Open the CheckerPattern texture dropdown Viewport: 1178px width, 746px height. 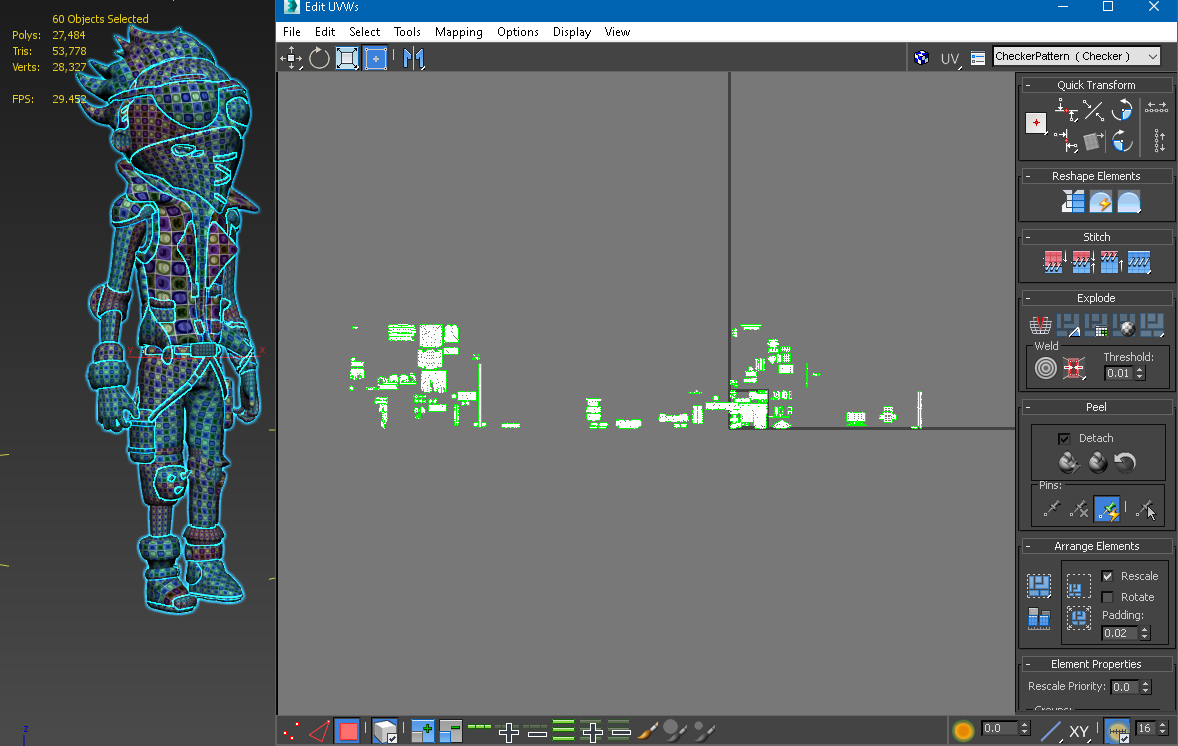click(x=1076, y=56)
